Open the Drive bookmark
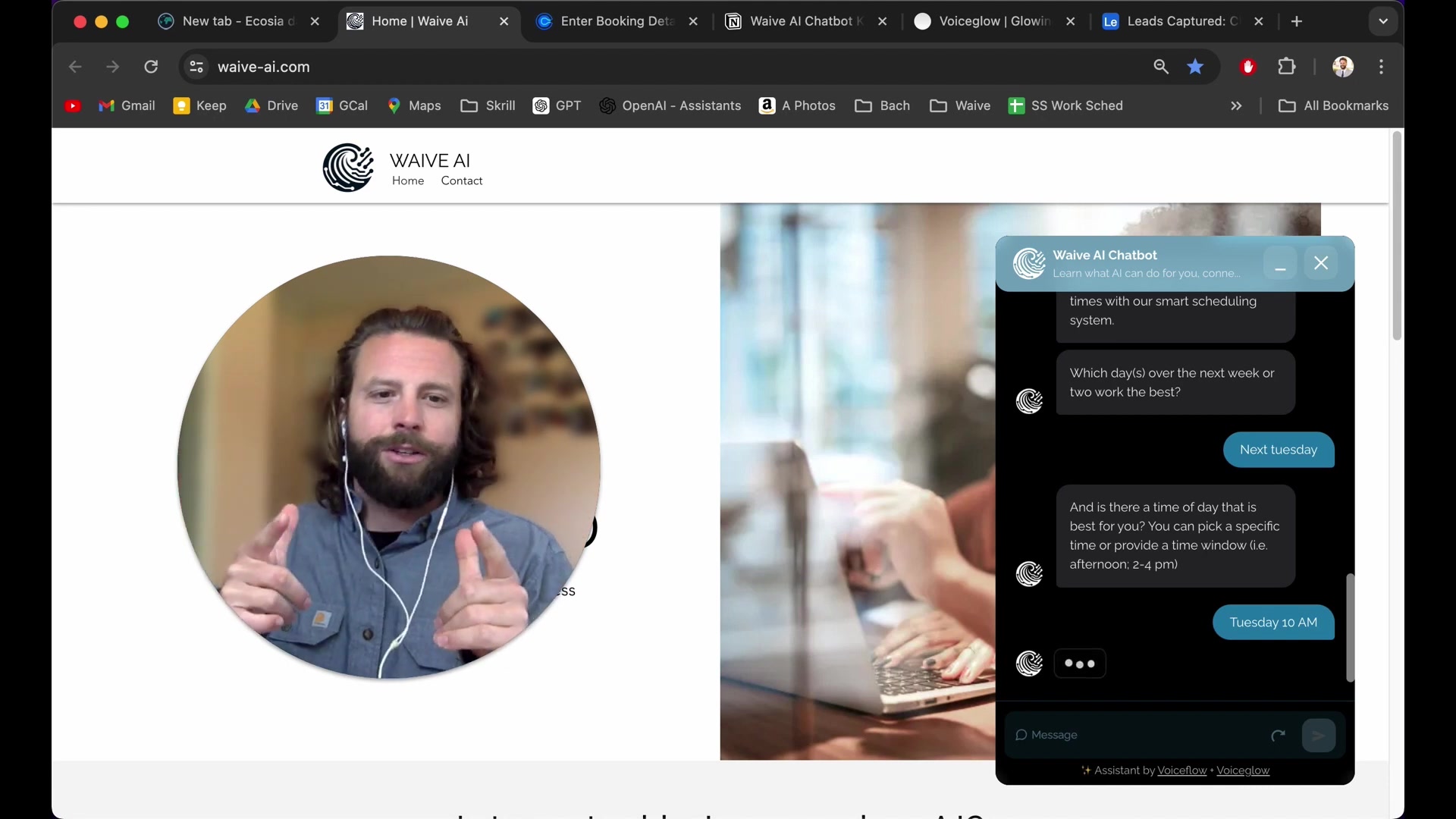Viewport: 1456px width, 819px height. click(x=271, y=106)
